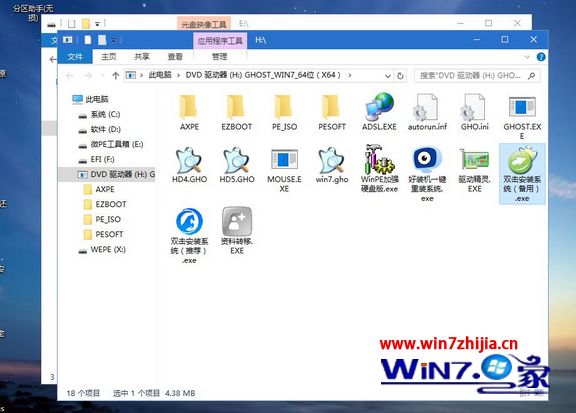Select AXPE folder in navigation tree
576x413 pixels.
point(99,189)
